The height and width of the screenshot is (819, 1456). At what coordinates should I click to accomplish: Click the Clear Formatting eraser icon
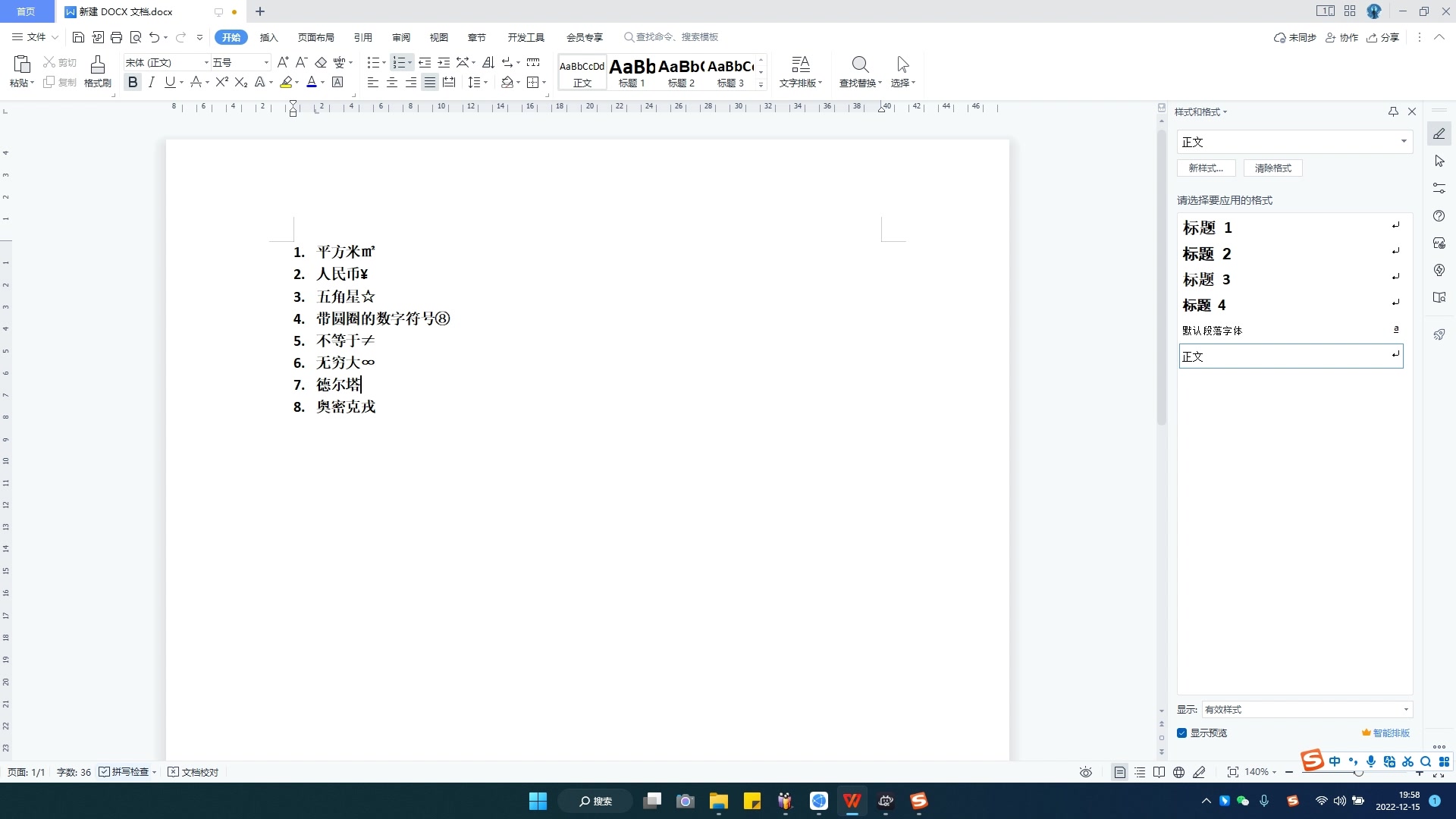(x=321, y=62)
